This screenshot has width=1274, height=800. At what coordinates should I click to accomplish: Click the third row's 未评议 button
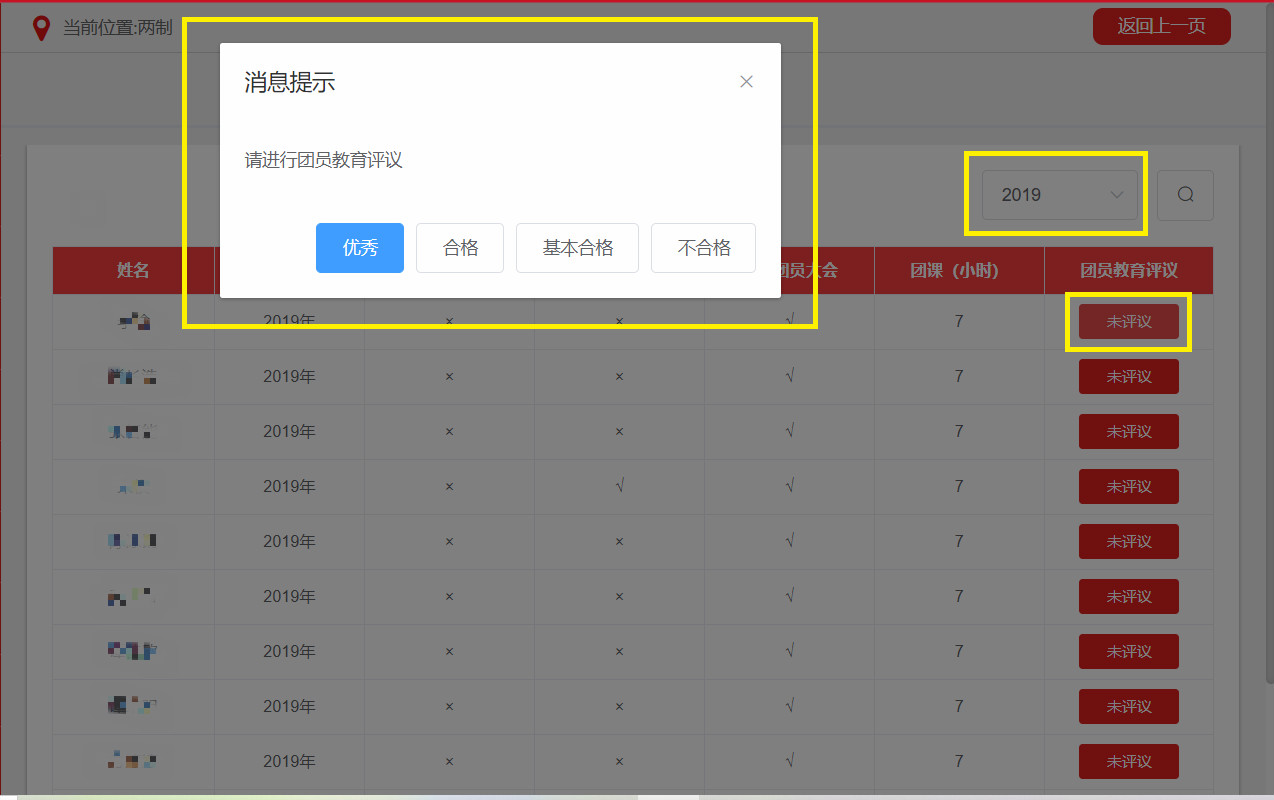coord(1128,432)
